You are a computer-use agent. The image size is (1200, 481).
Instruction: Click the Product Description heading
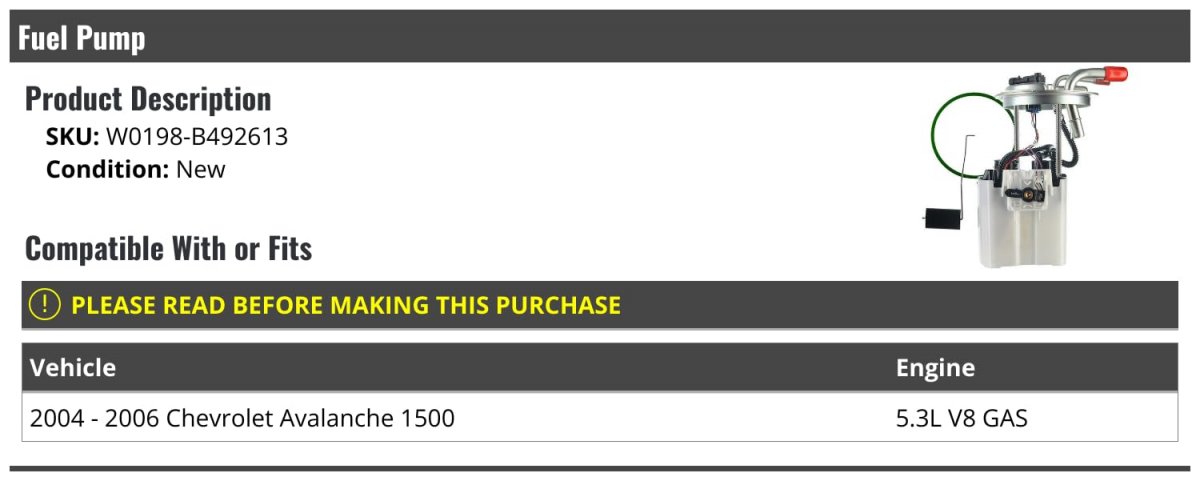[148, 99]
